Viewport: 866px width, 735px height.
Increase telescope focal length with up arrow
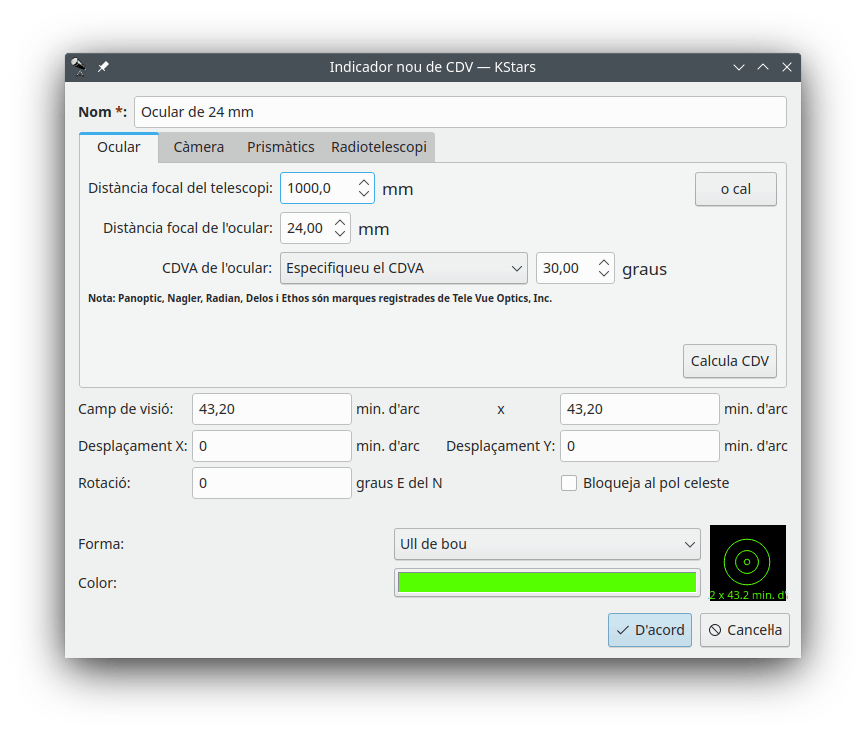pyautogui.click(x=363, y=182)
